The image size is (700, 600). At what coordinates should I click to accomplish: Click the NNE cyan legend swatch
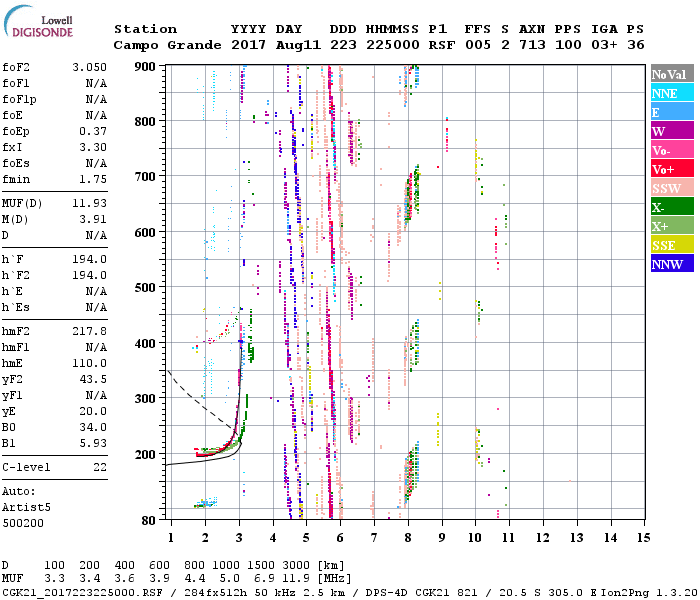(x=670, y=93)
